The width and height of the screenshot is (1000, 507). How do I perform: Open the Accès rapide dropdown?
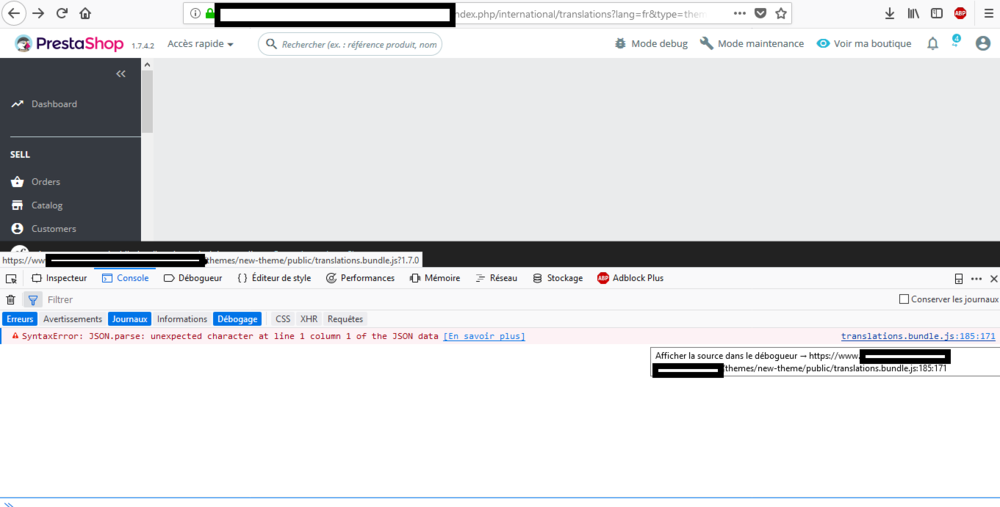pos(200,43)
